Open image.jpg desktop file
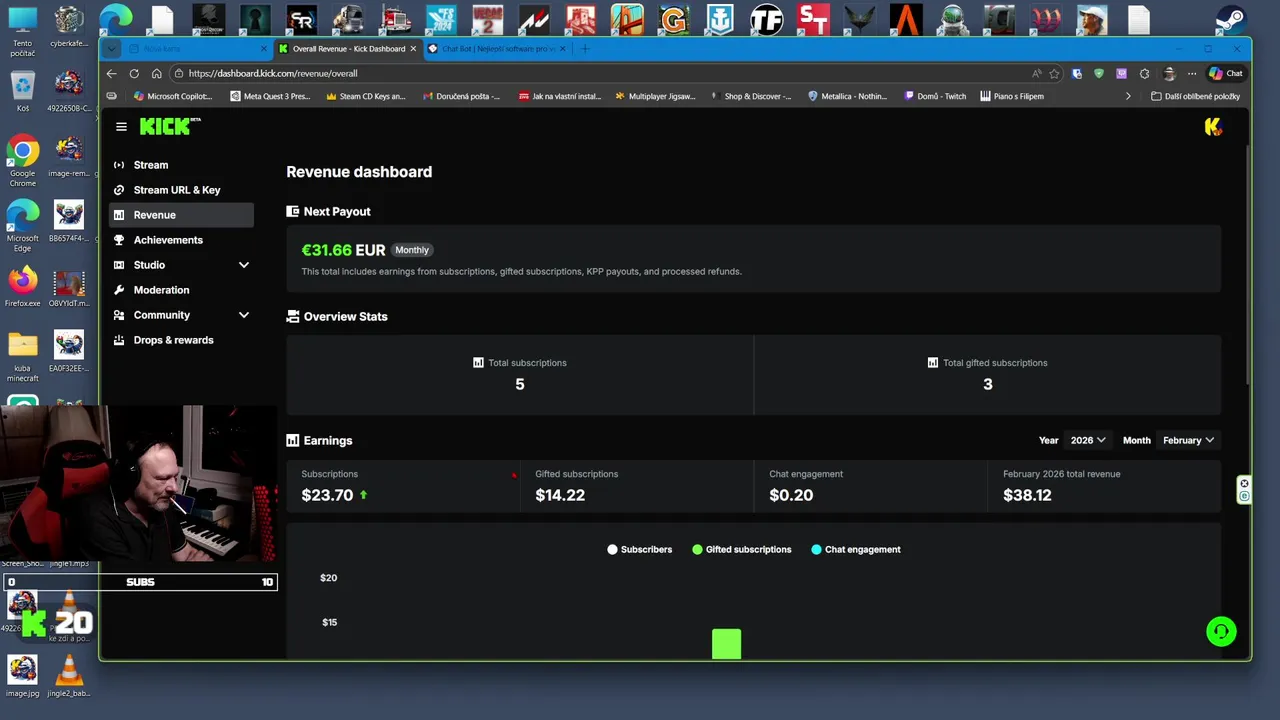The image size is (1280, 720). (22, 675)
